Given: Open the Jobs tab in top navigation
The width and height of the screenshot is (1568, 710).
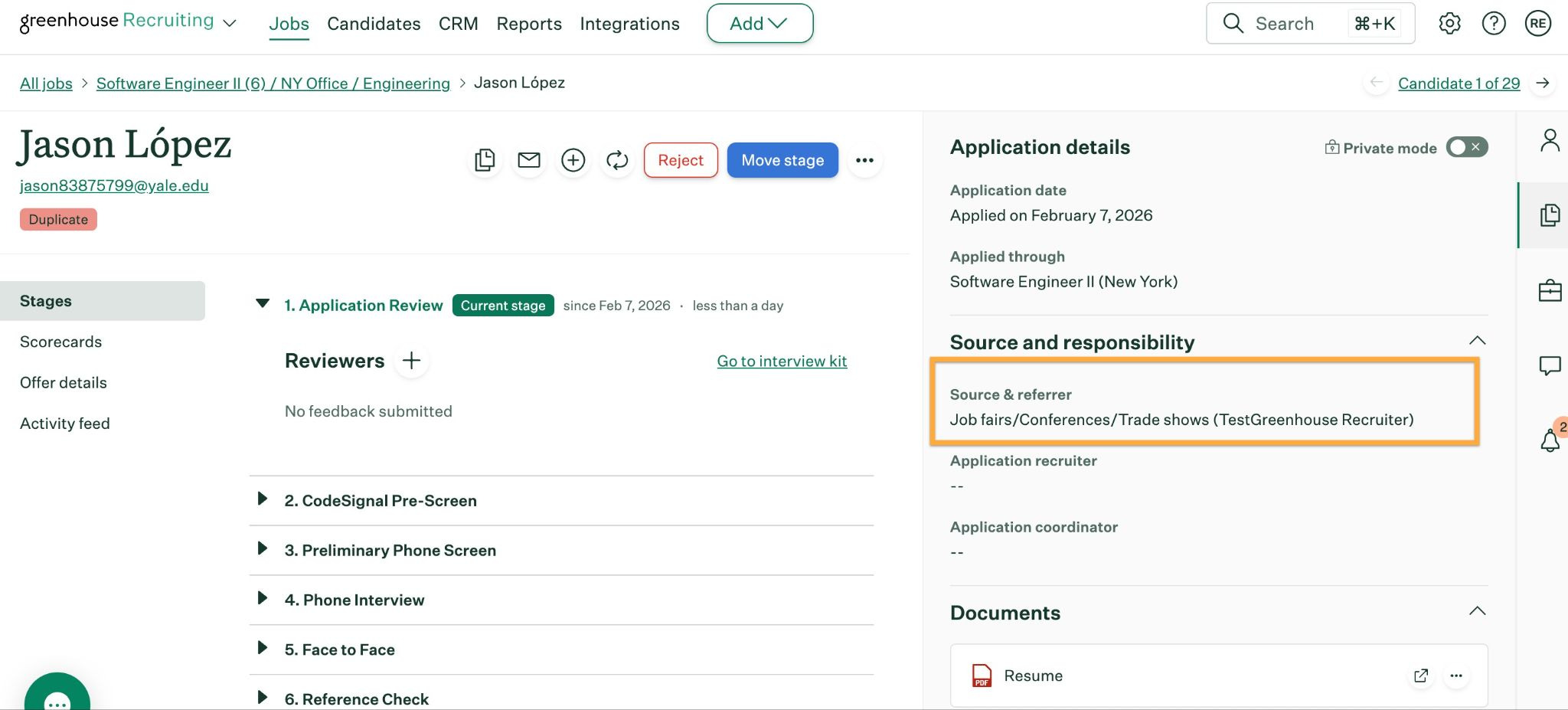Looking at the screenshot, I should tap(289, 24).
